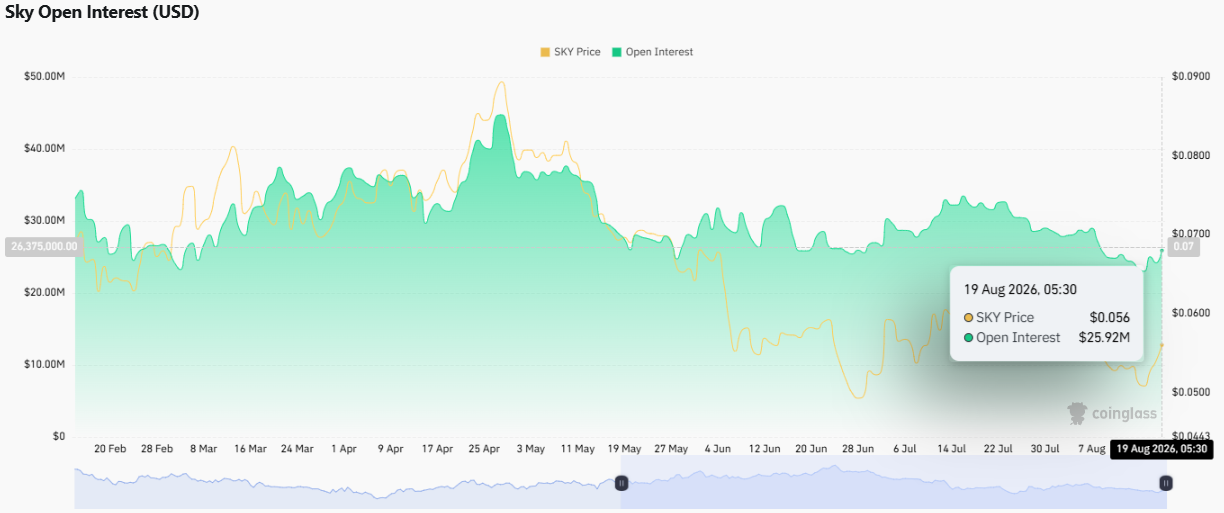The width and height of the screenshot is (1224, 513).
Task: Click the 28 Feb date label
Action: (157, 449)
